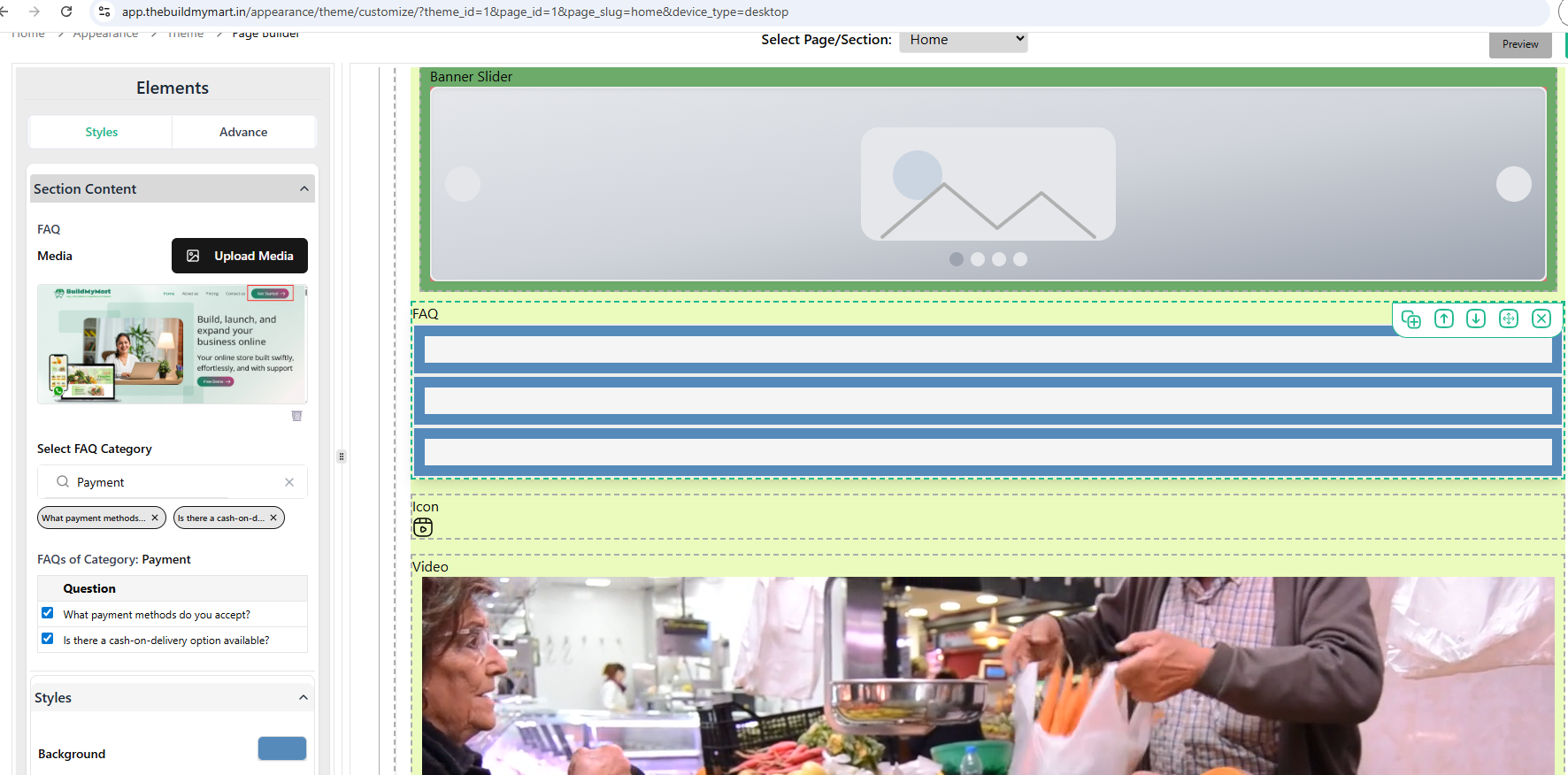Remove the 'What payment methods...' tag
The image size is (1568, 775).
[x=155, y=518]
